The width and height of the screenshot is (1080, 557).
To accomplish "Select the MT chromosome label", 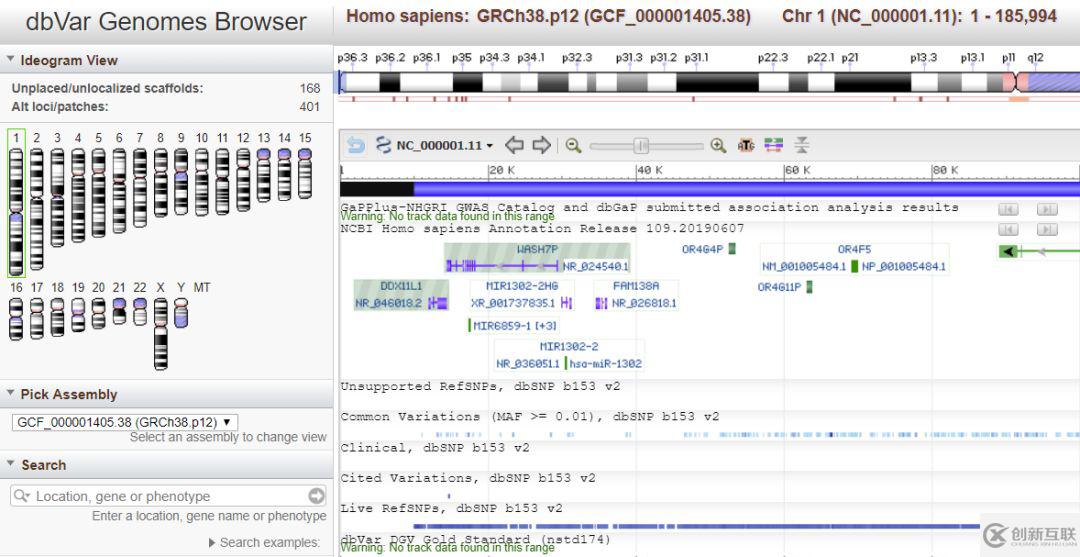I will tap(202, 288).
